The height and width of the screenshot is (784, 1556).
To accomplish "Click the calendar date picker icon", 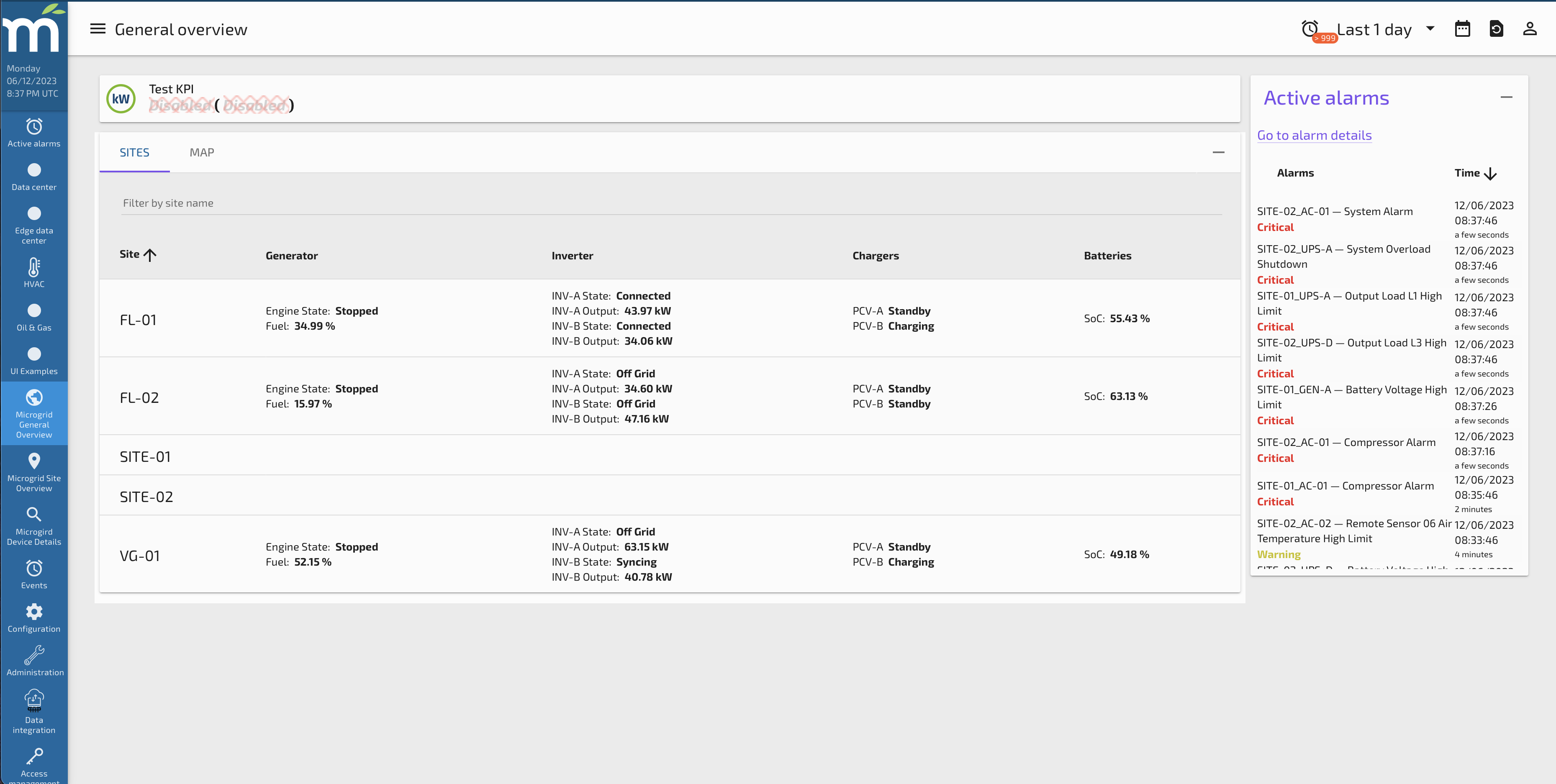I will coord(1462,29).
